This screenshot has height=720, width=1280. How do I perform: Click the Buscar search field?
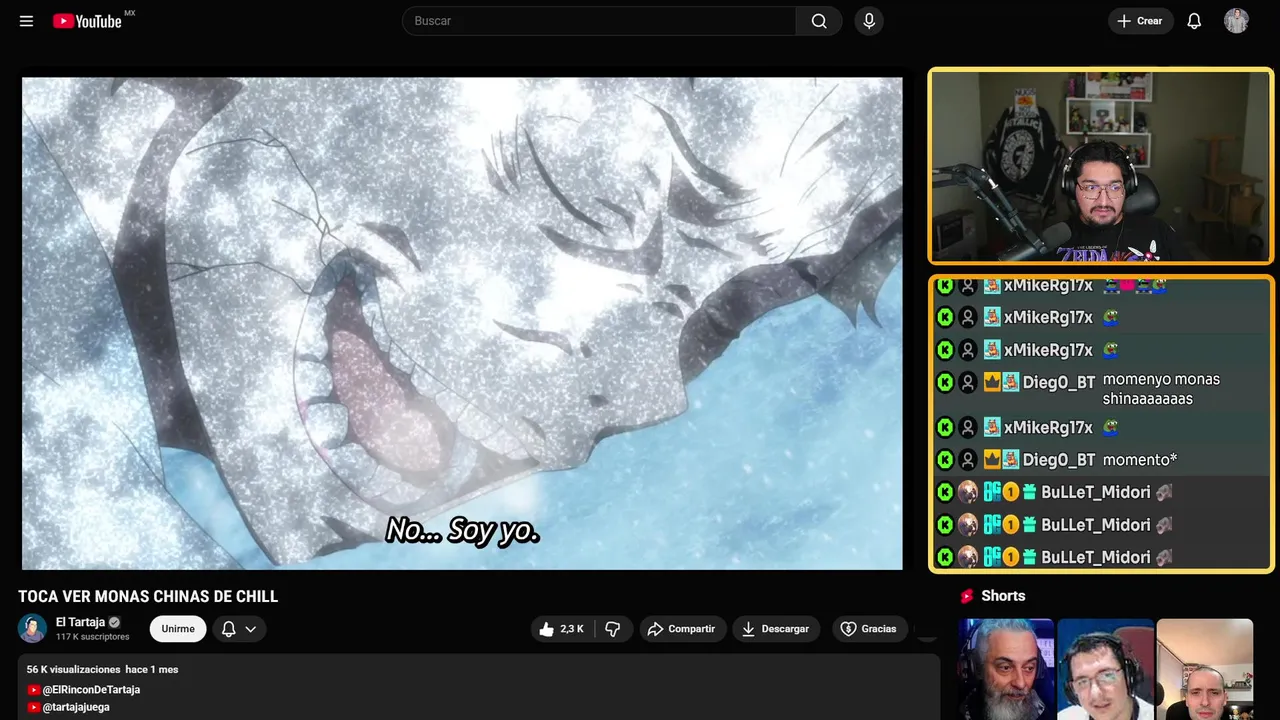[599, 21]
